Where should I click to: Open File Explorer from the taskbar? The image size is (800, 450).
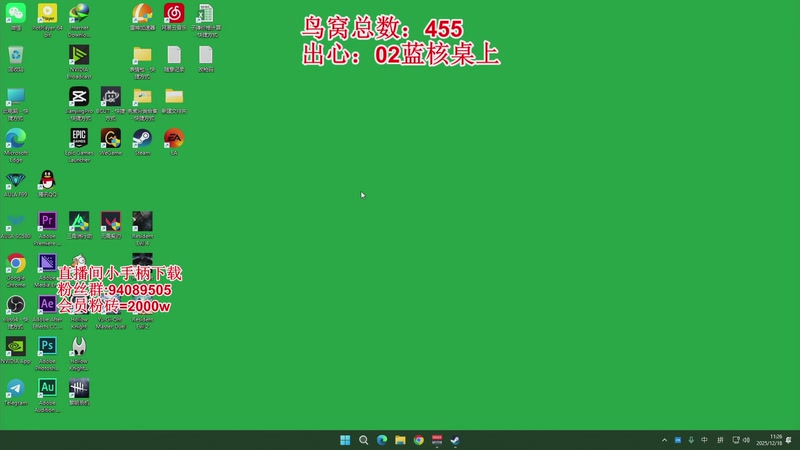(x=401, y=440)
